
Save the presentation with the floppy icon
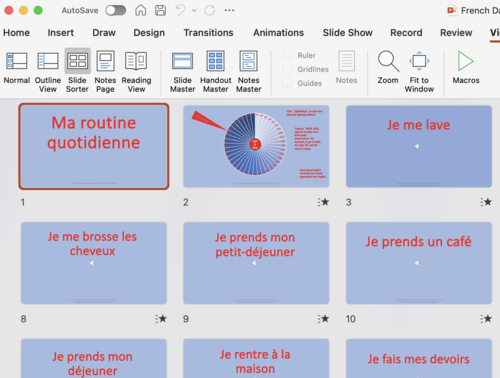(x=160, y=10)
